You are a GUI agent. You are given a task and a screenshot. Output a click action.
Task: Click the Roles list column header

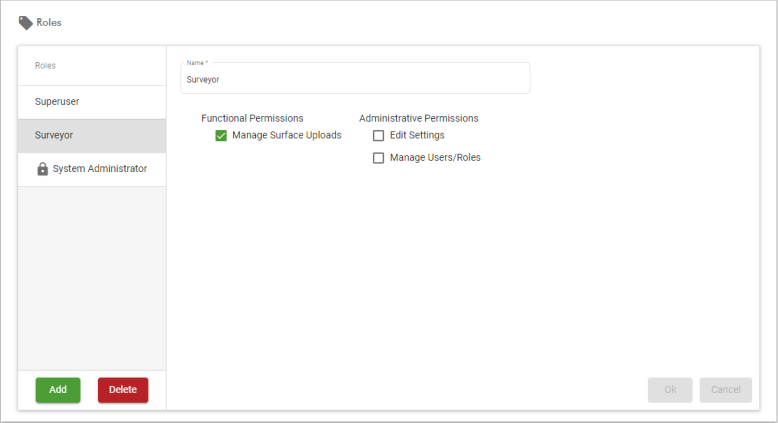click(45, 65)
